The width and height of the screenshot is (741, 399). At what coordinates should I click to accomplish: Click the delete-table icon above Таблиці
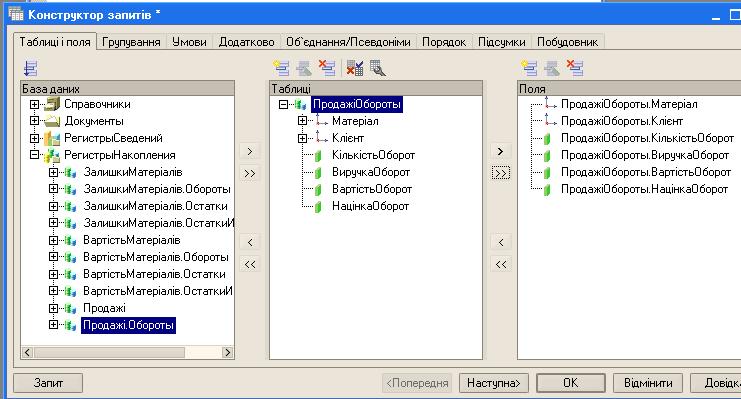[327, 68]
